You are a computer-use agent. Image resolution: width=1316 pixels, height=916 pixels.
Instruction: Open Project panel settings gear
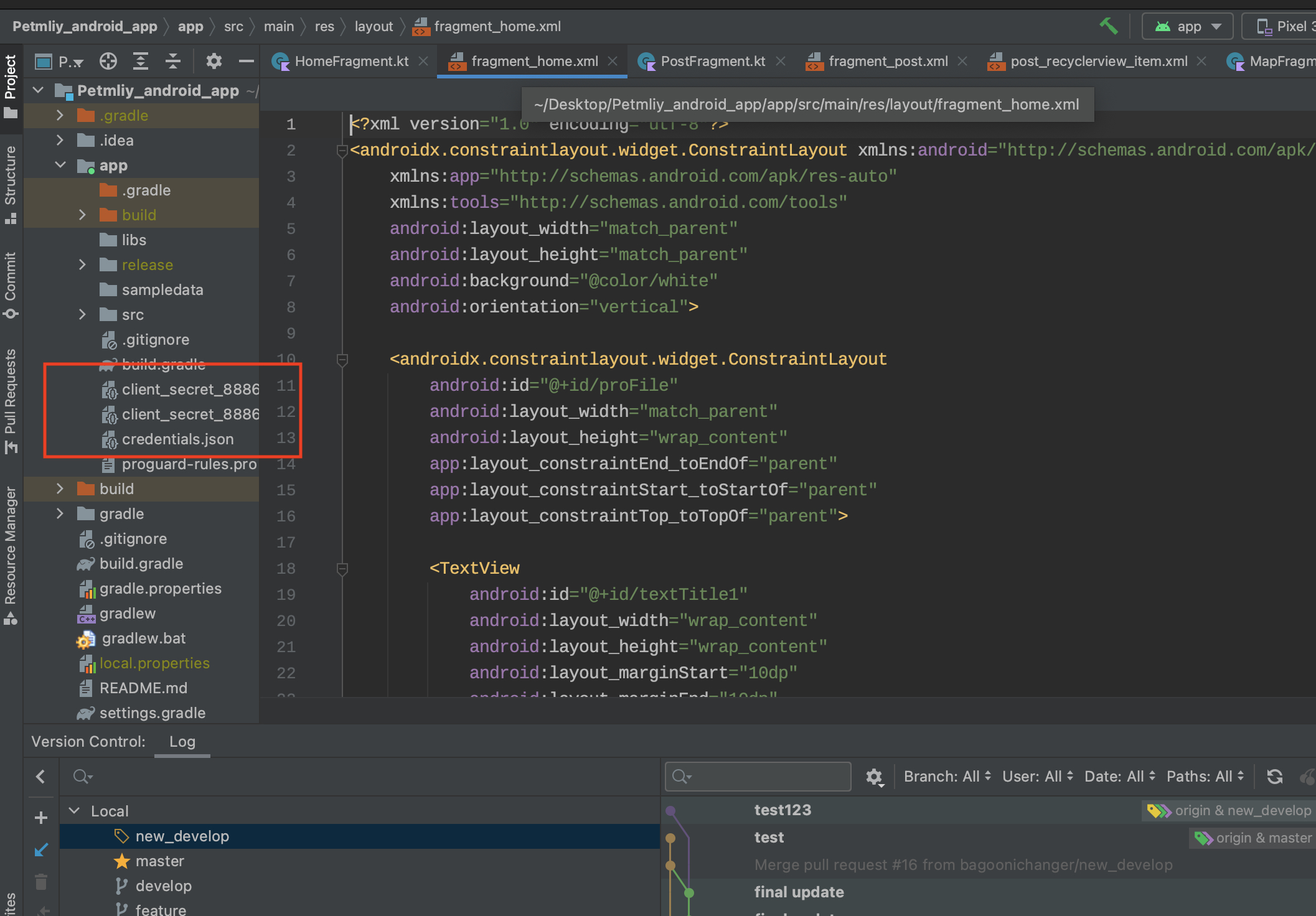click(214, 61)
